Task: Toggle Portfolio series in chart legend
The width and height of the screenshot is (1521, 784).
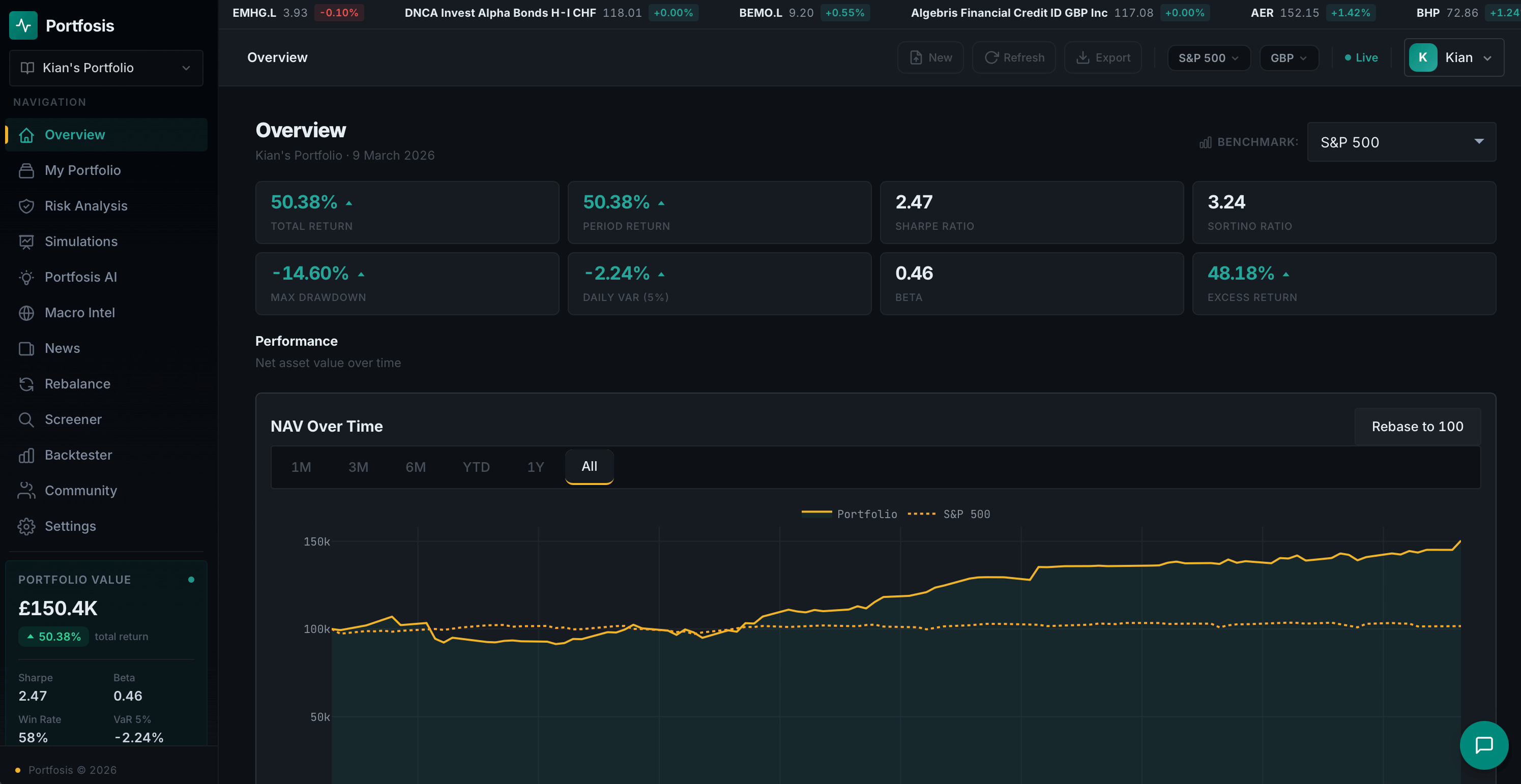Action: 849,514
